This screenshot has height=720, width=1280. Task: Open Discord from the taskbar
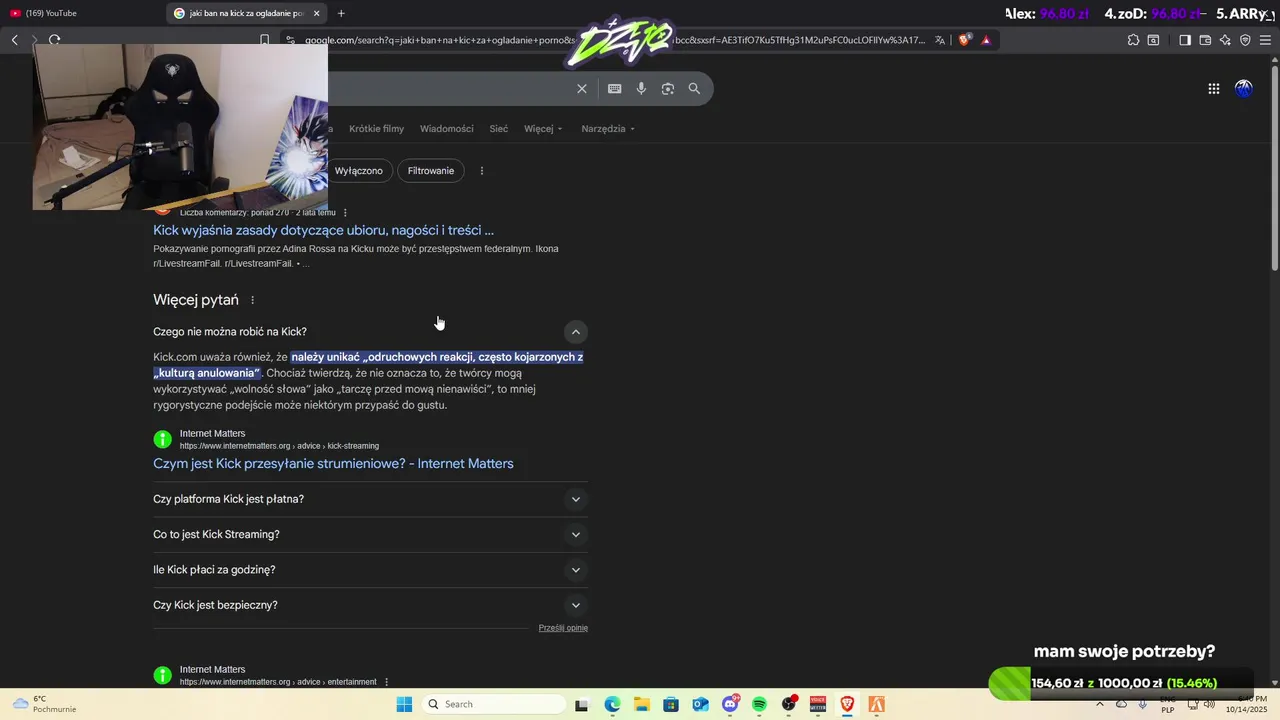coord(730,704)
